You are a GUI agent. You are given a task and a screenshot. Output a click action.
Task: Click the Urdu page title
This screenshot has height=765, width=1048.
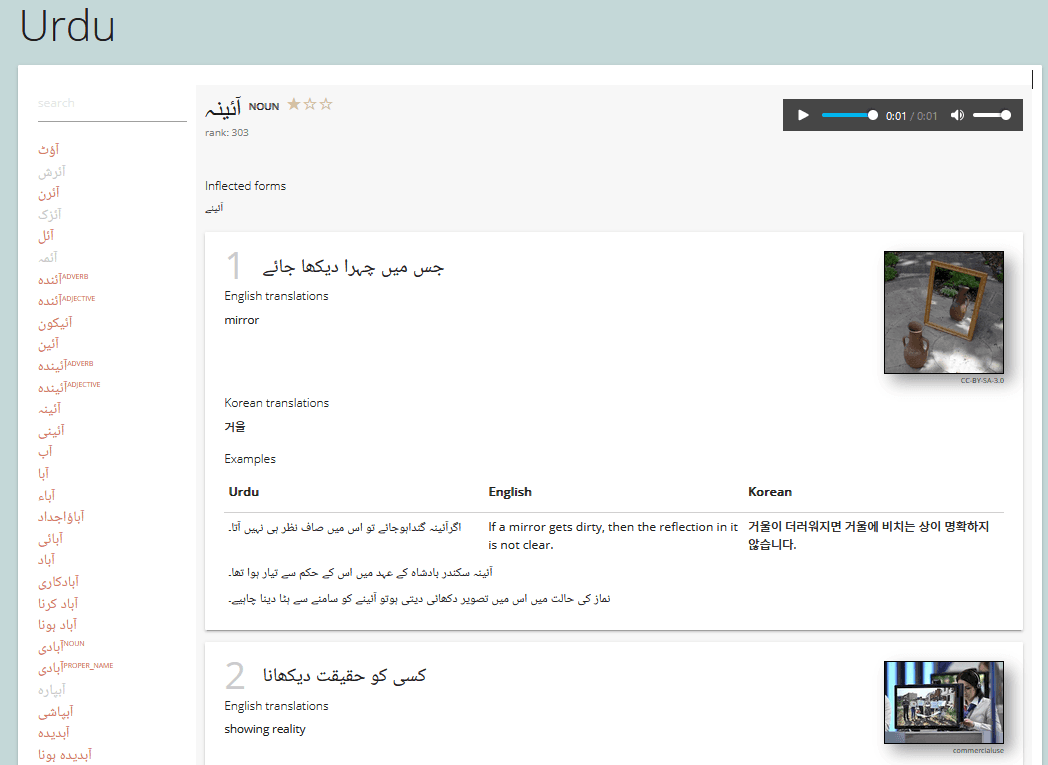66,26
